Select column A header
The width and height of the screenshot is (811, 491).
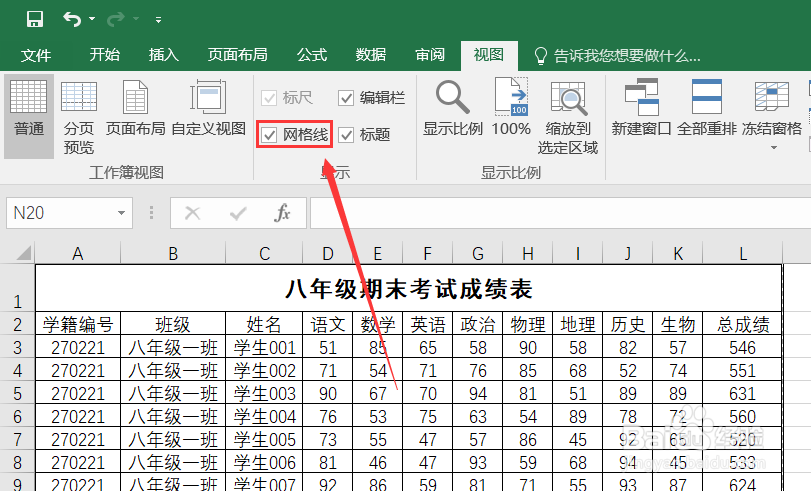pyautogui.click(x=78, y=254)
